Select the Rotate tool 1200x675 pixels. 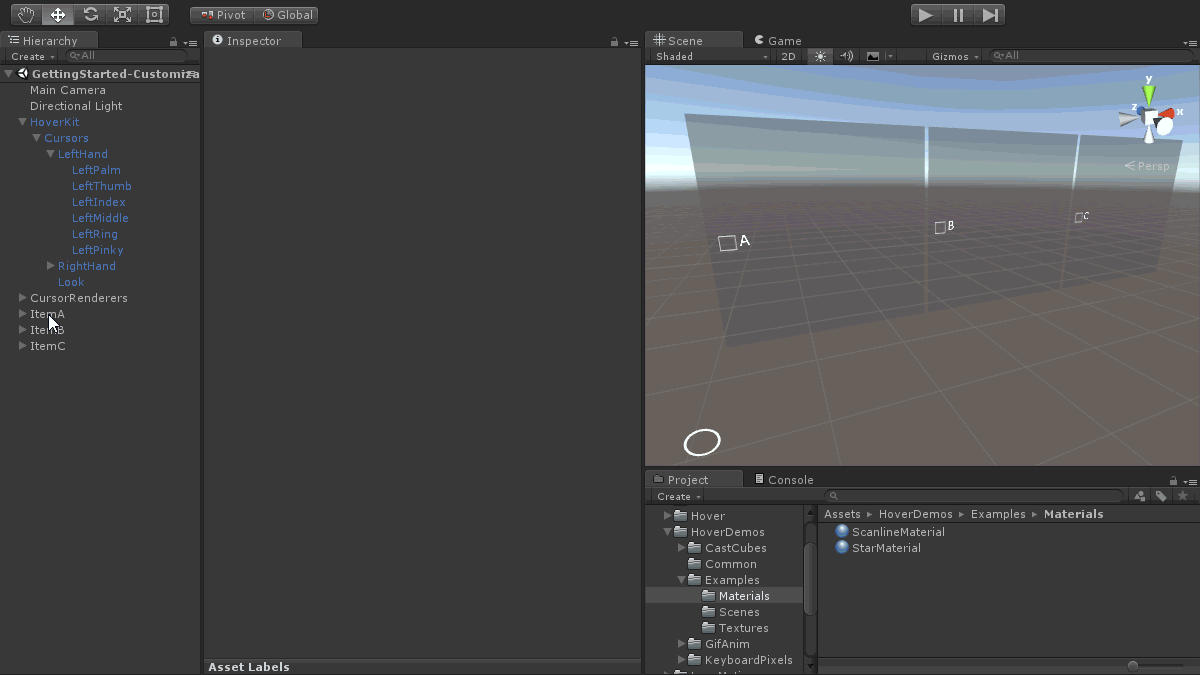click(x=90, y=15)
